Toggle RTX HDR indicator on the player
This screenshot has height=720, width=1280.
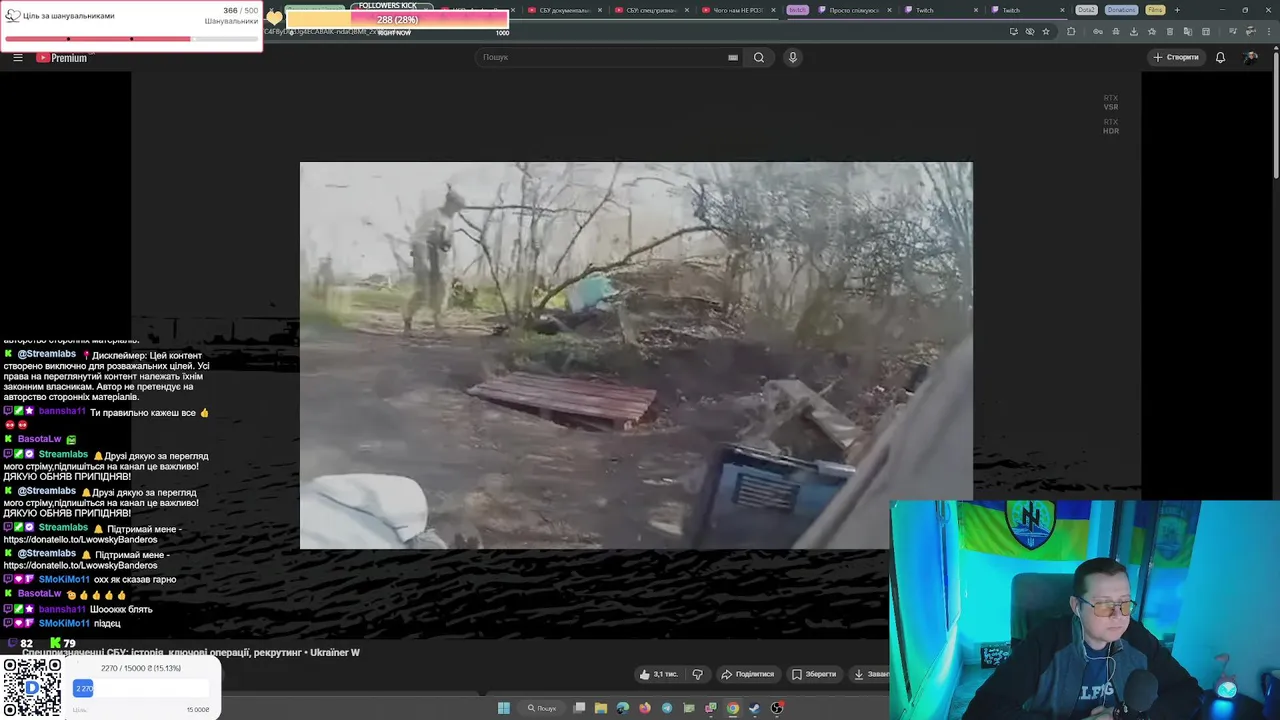pyautogui.click(x=1111, y=126)
